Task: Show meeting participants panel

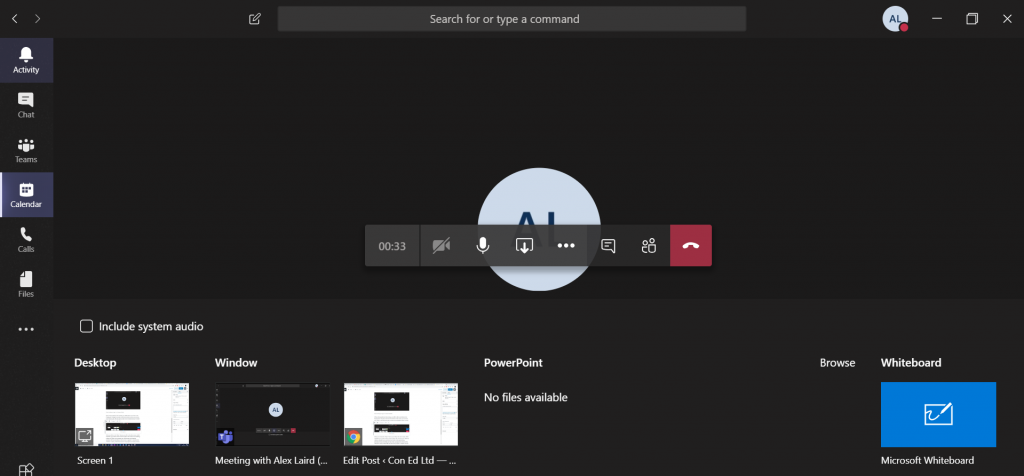Action: coord(648,246)
